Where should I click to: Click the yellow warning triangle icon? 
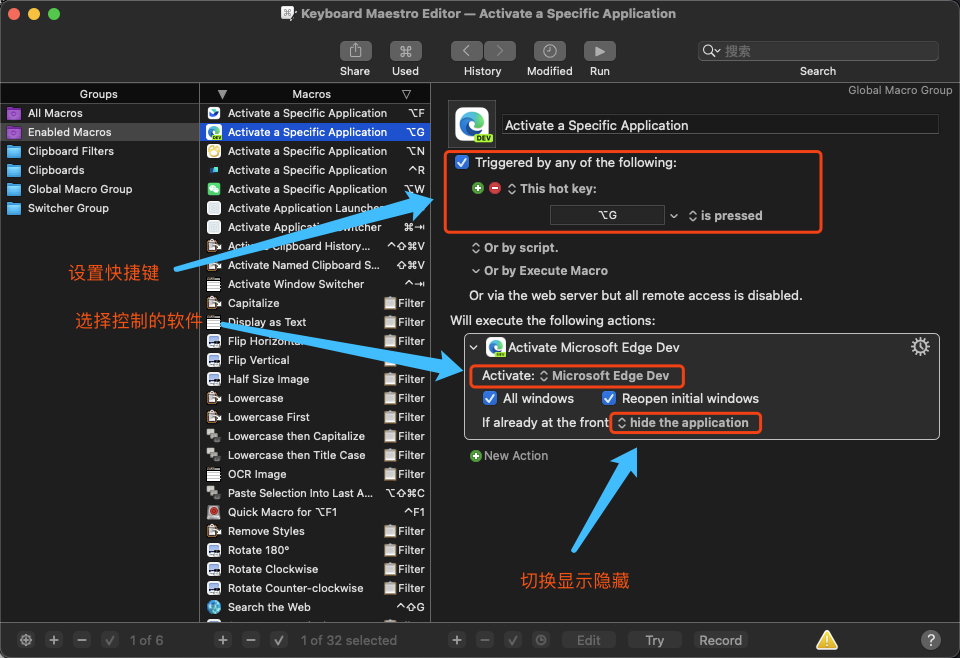coord(827,640)
